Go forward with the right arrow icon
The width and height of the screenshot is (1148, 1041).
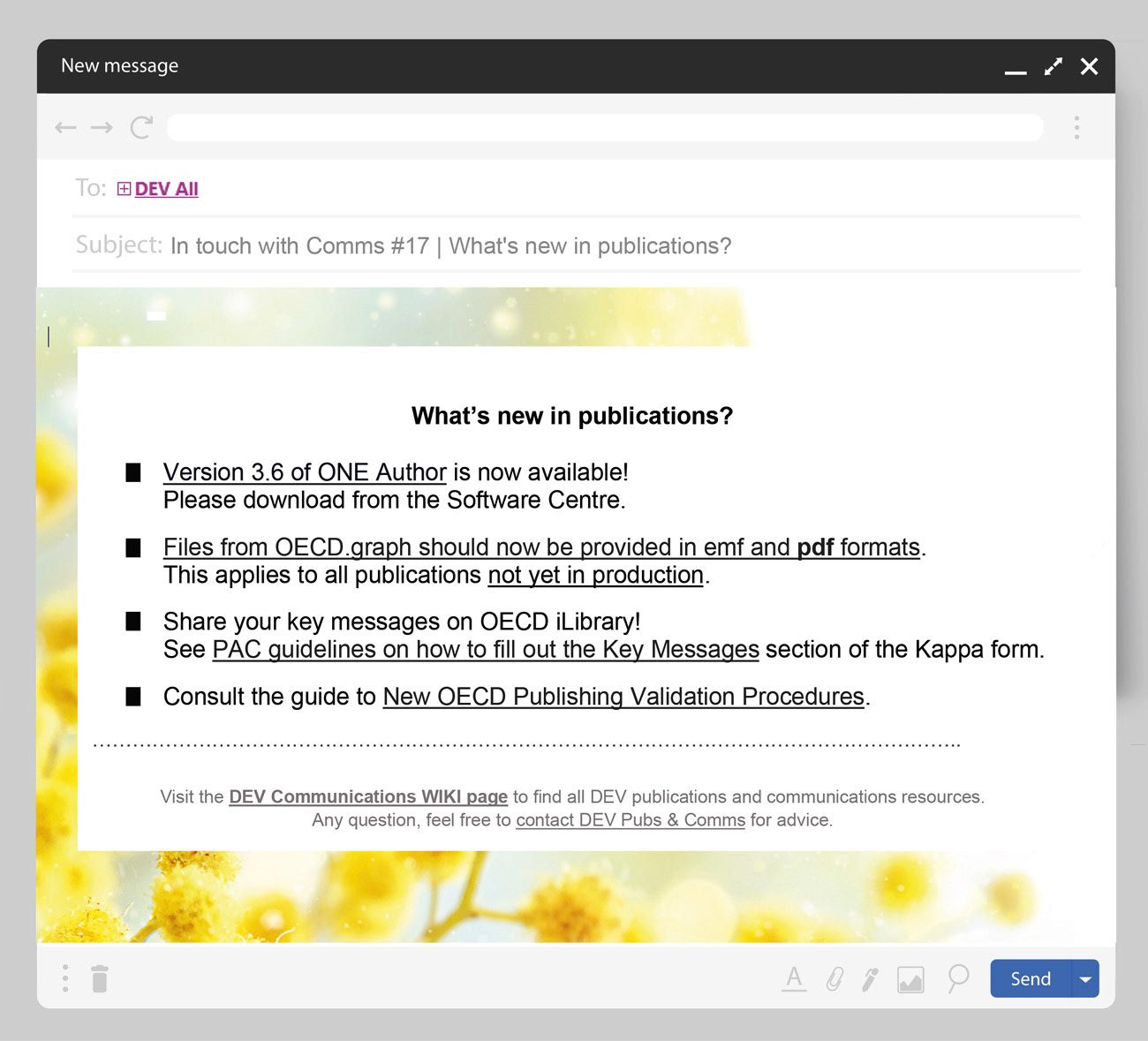(x=102, y=127)
